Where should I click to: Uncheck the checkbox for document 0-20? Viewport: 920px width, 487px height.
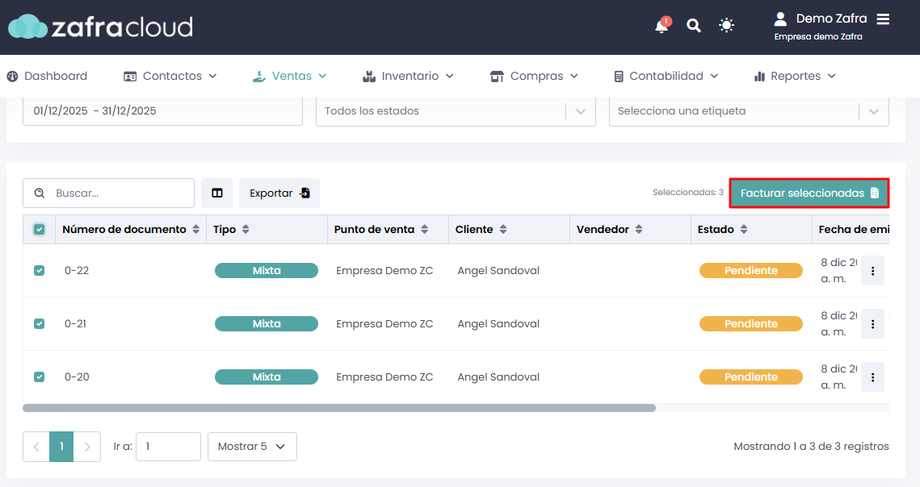(x=39, y=377)
